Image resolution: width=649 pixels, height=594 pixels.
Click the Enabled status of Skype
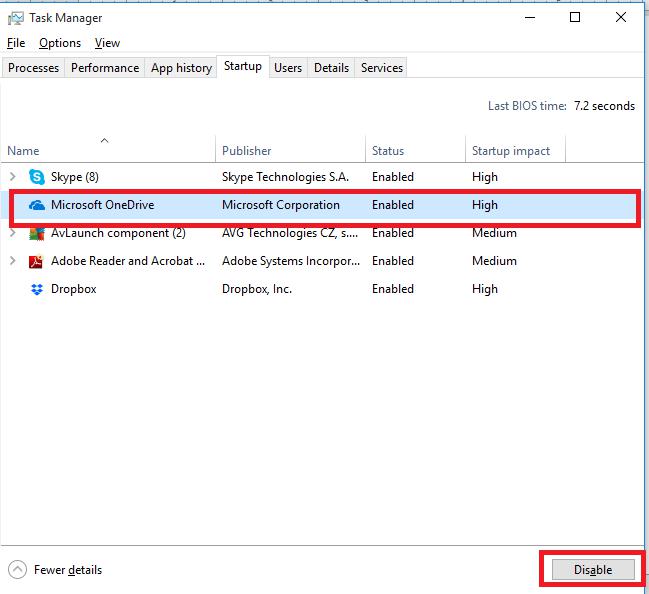pos(393,177)
